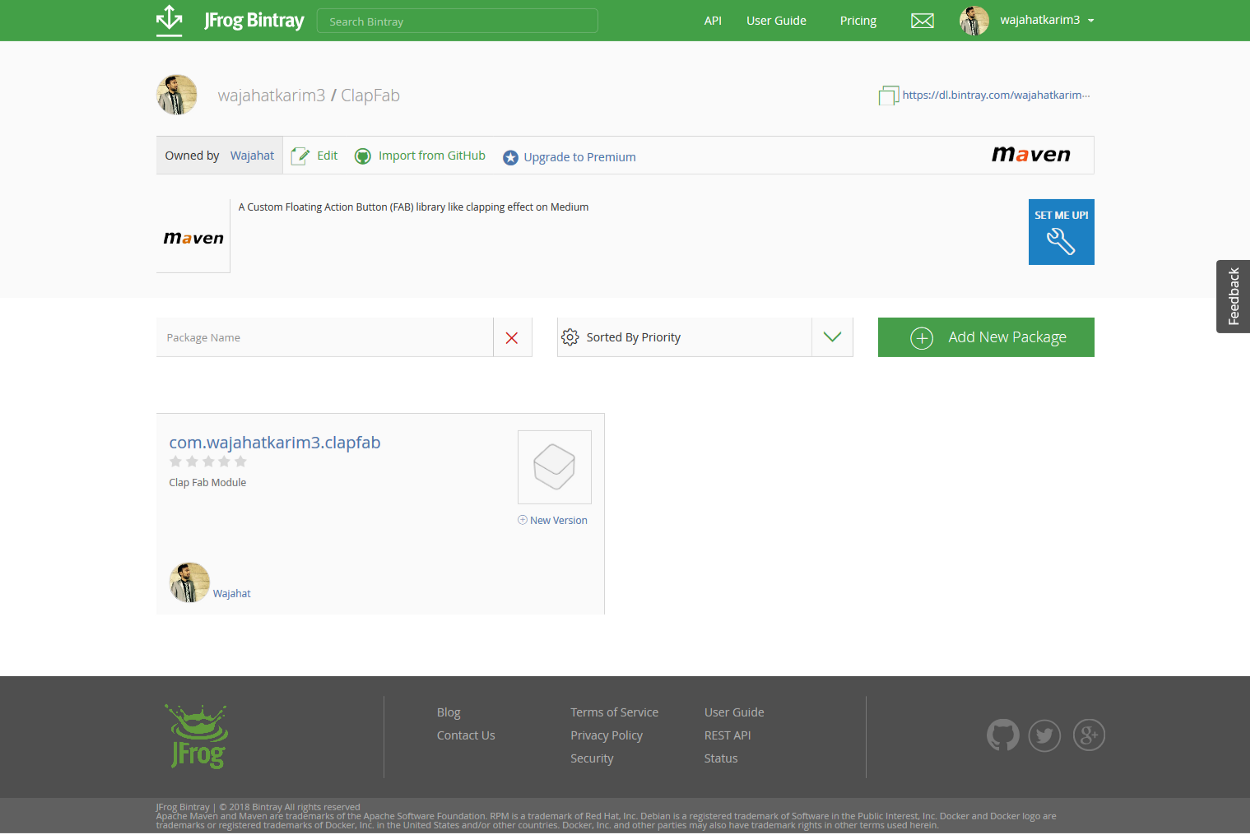
Task: Click the sort gear icon
Action: tap(570, 337)
